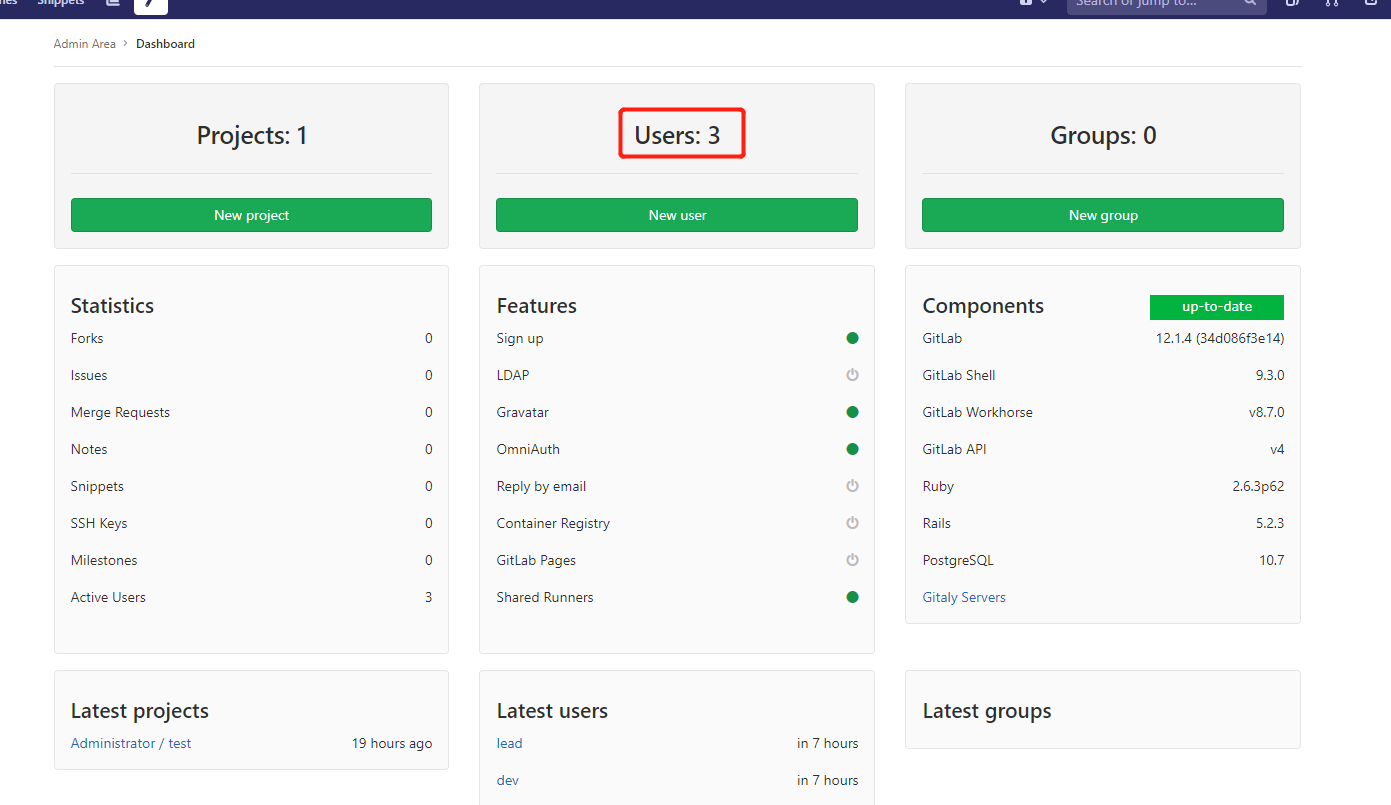This screenshot has height=805, width=1391.
Task: Open the Groups: 0 heading link
Action: (x=1103, y=135)
